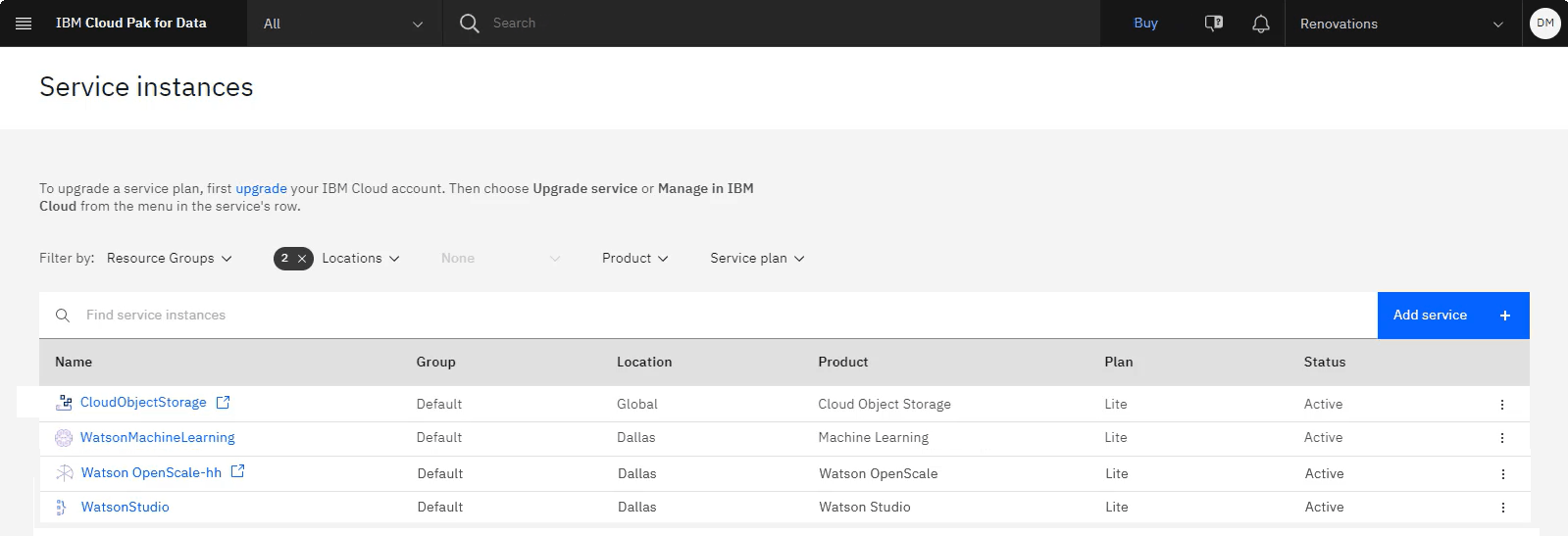Screen dimensions: 1568x536
Task: Click the WatsonMachineLearning service icon
Action: click(64, 438)
